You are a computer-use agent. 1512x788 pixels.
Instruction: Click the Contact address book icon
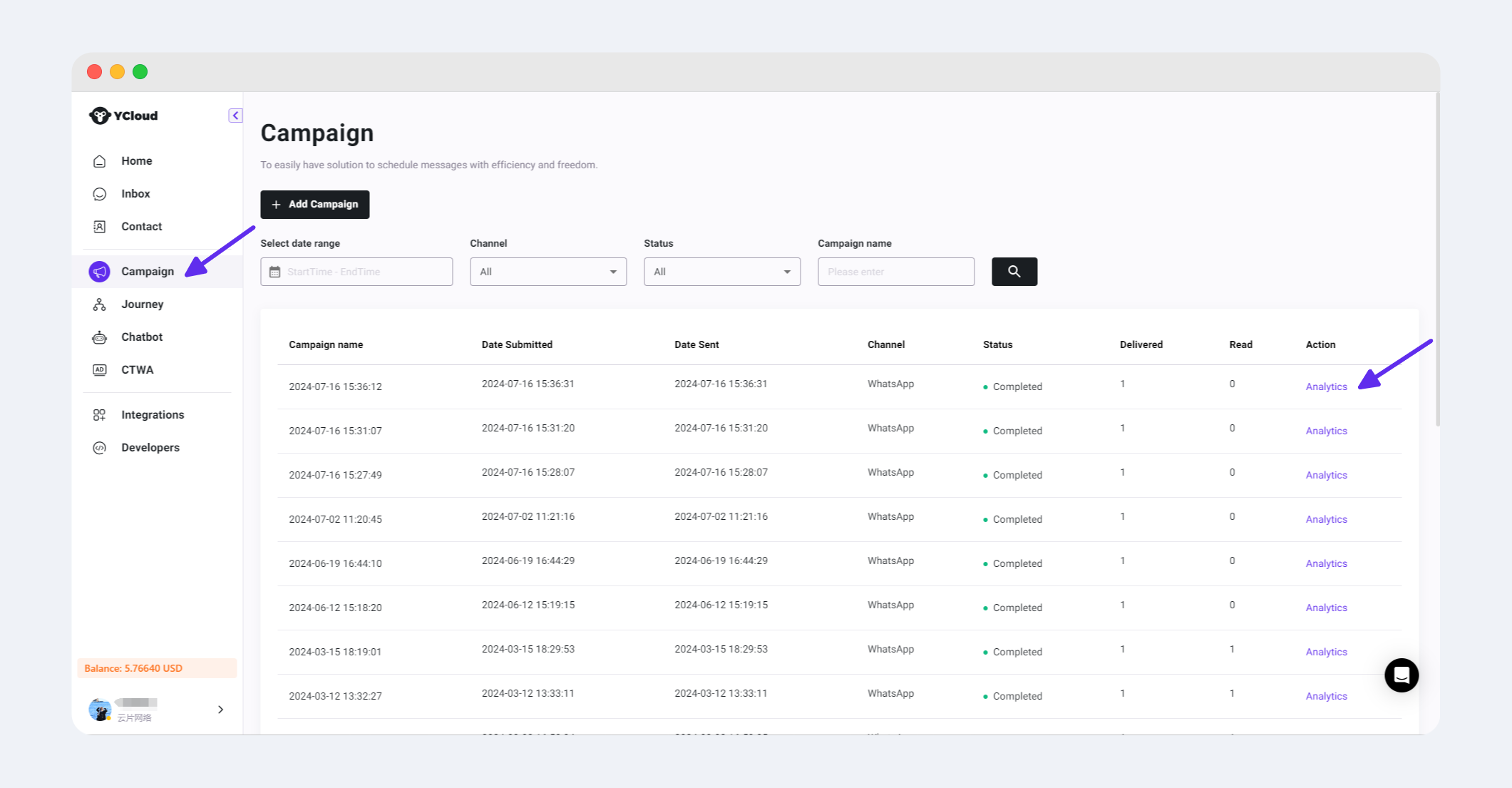point(100,227)
